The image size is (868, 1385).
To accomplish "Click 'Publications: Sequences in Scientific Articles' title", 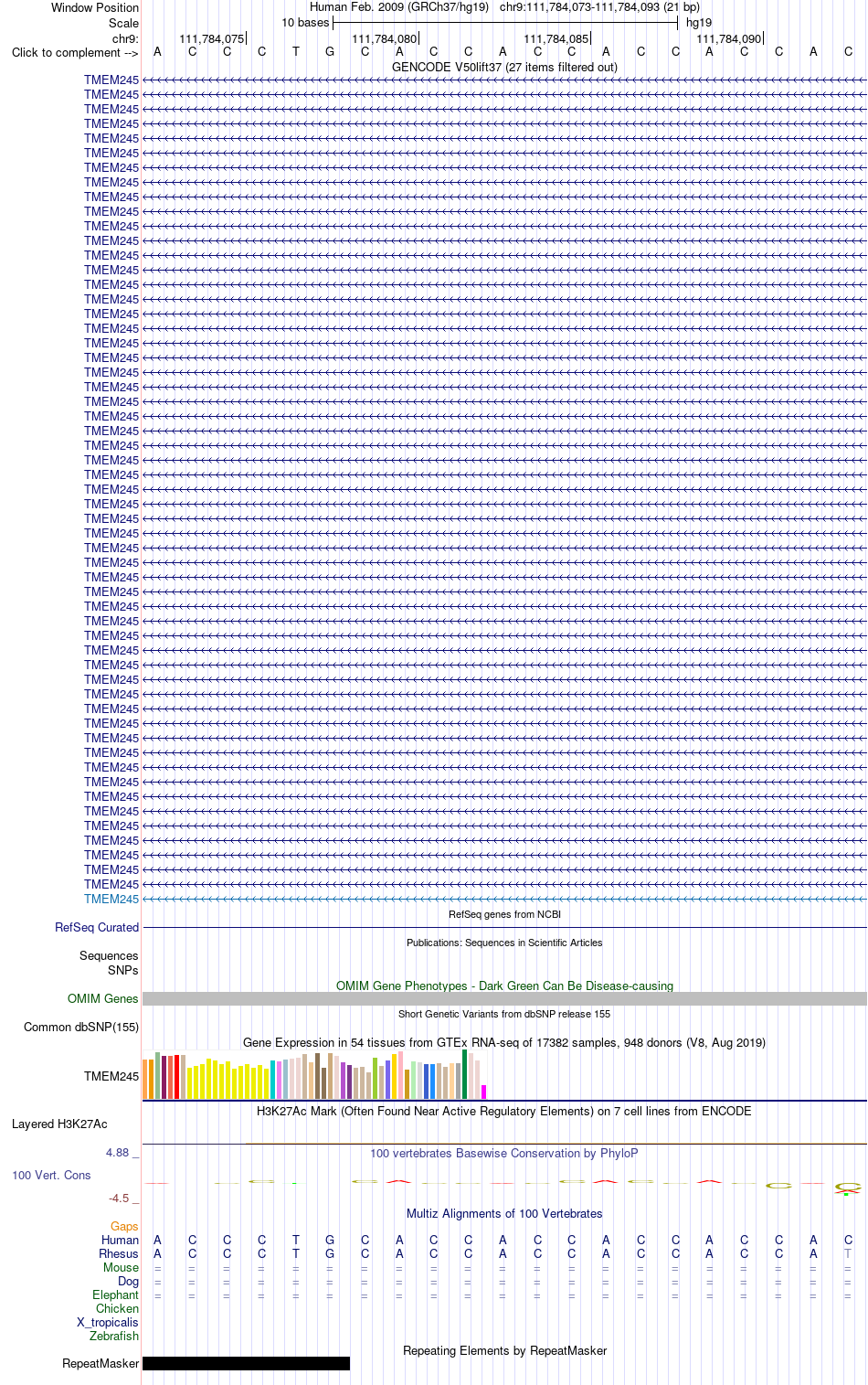I will [x=504, y=943].
